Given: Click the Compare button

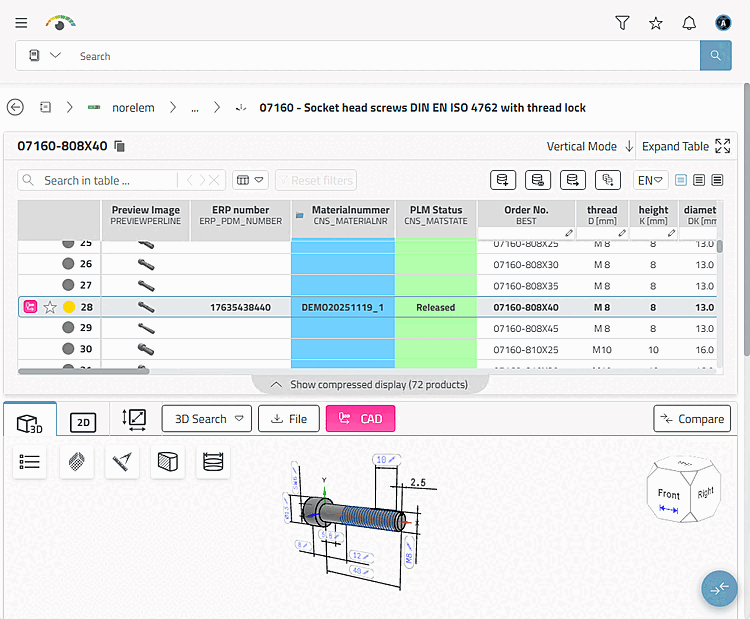Looking at the screenshot, I should pyautogui.click(x=692, y=419).
